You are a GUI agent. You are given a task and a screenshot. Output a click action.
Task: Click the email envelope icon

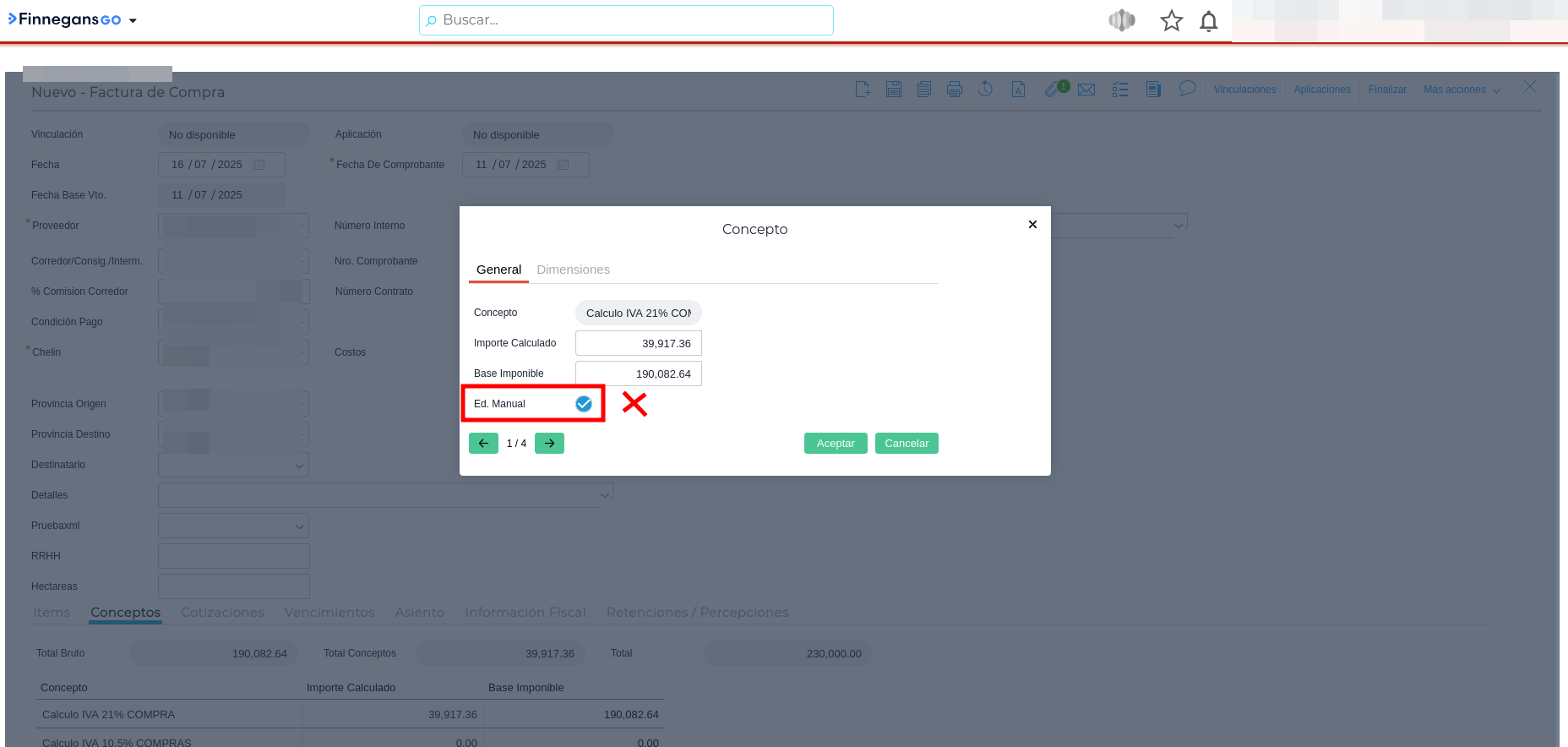point(1086,90)
